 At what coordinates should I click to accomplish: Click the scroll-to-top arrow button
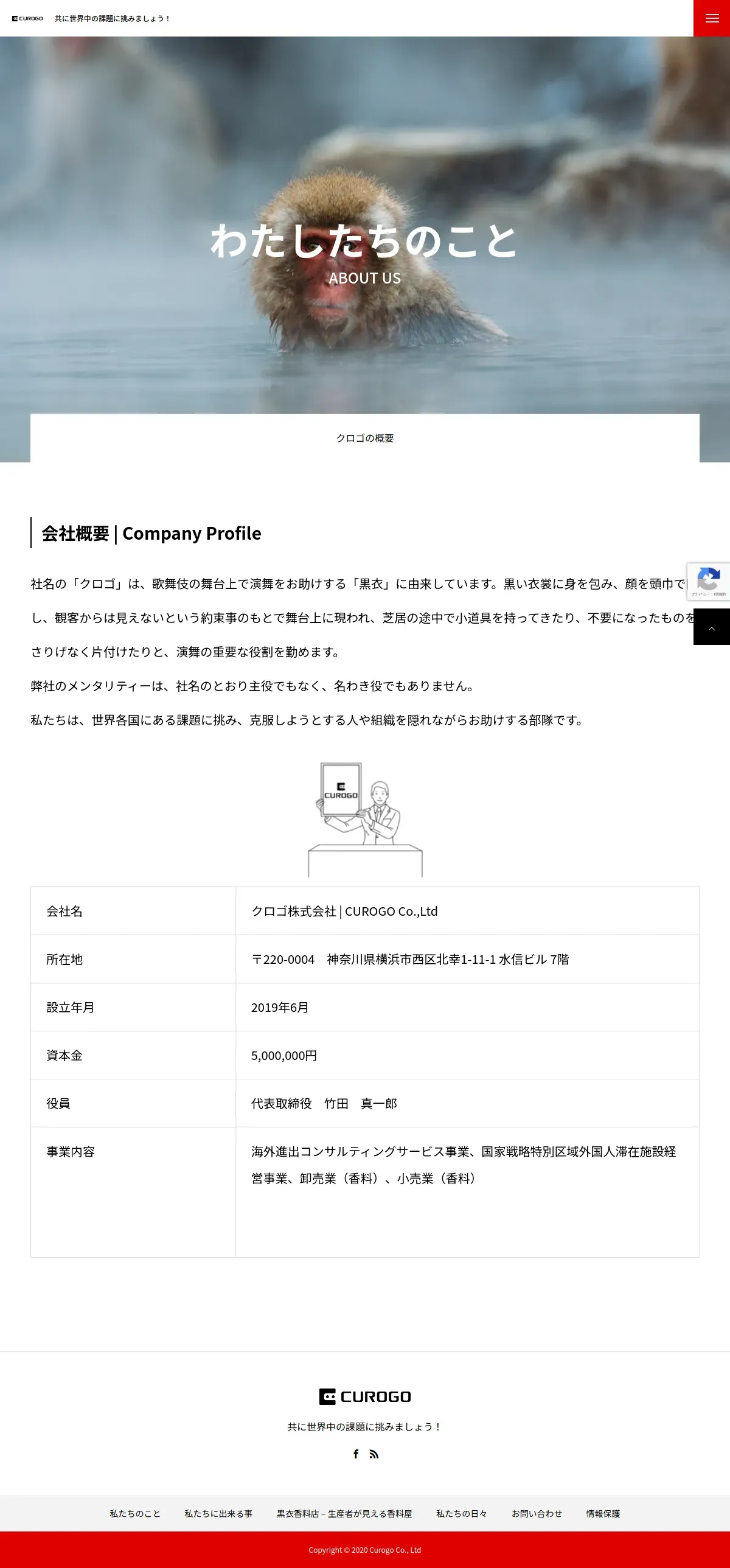[x=712, y=627]
